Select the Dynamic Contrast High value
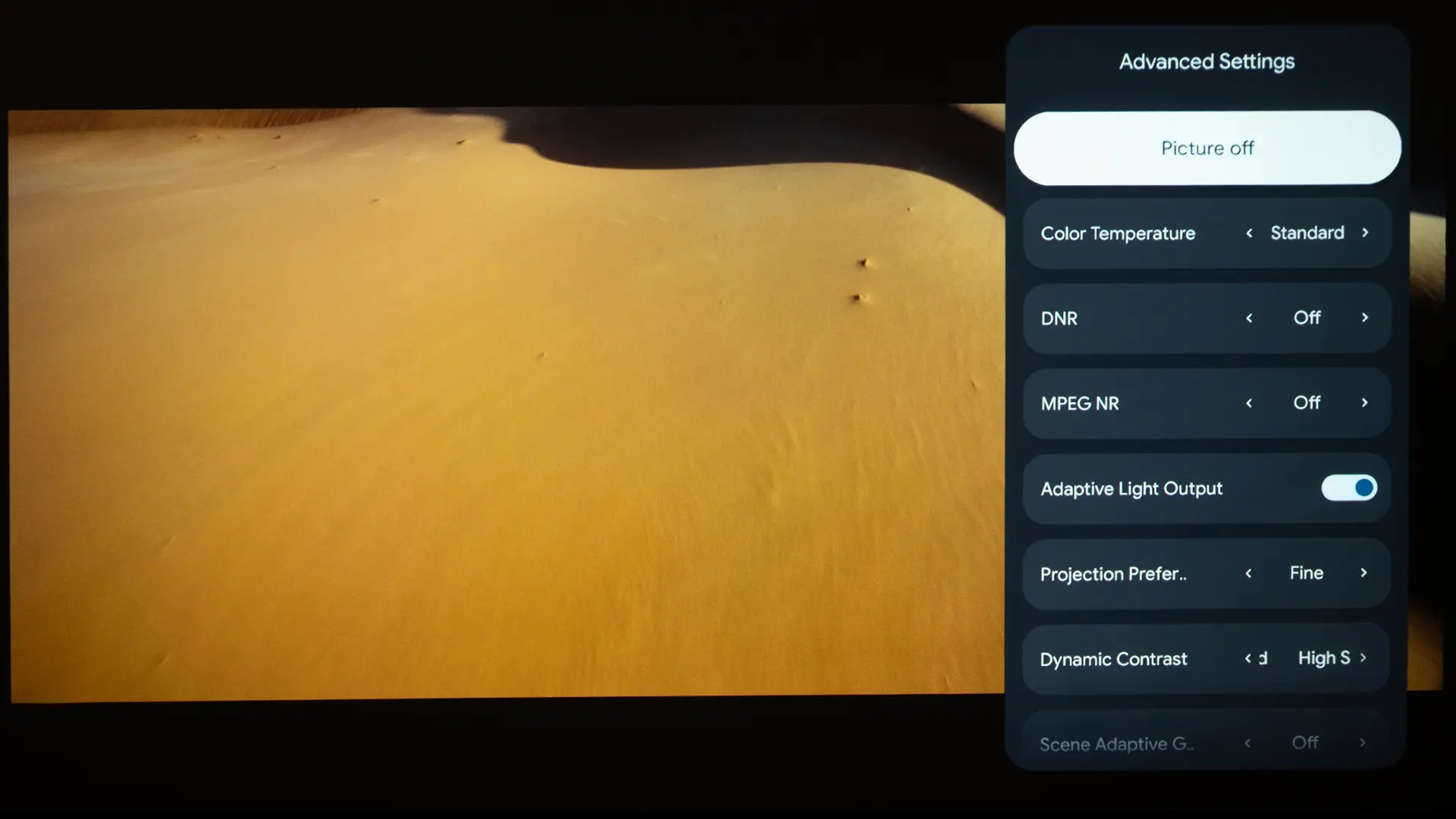This screenshot has height=819, width=1456. (x=1323, y=657)
